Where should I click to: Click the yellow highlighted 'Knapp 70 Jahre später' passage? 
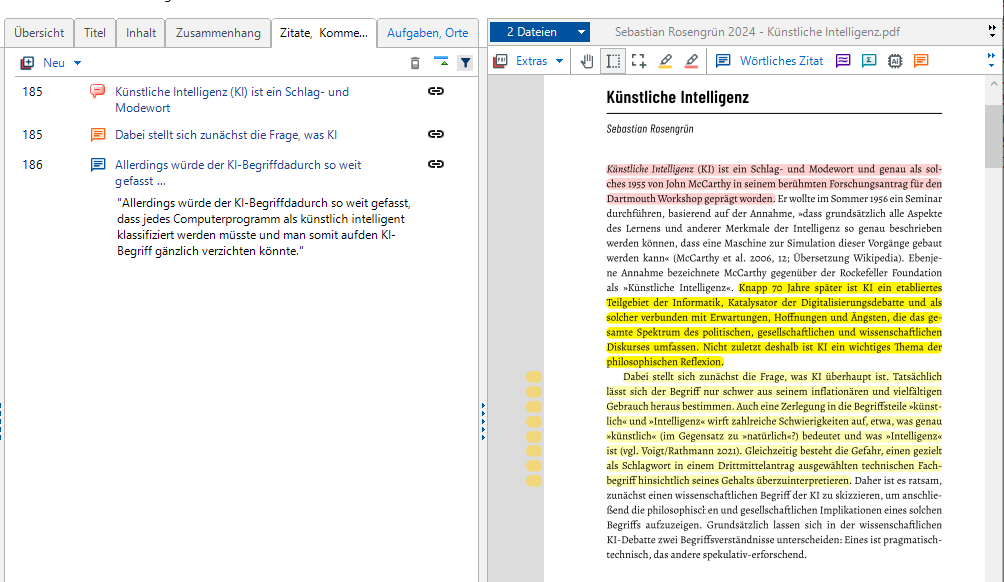pos(774,325)
